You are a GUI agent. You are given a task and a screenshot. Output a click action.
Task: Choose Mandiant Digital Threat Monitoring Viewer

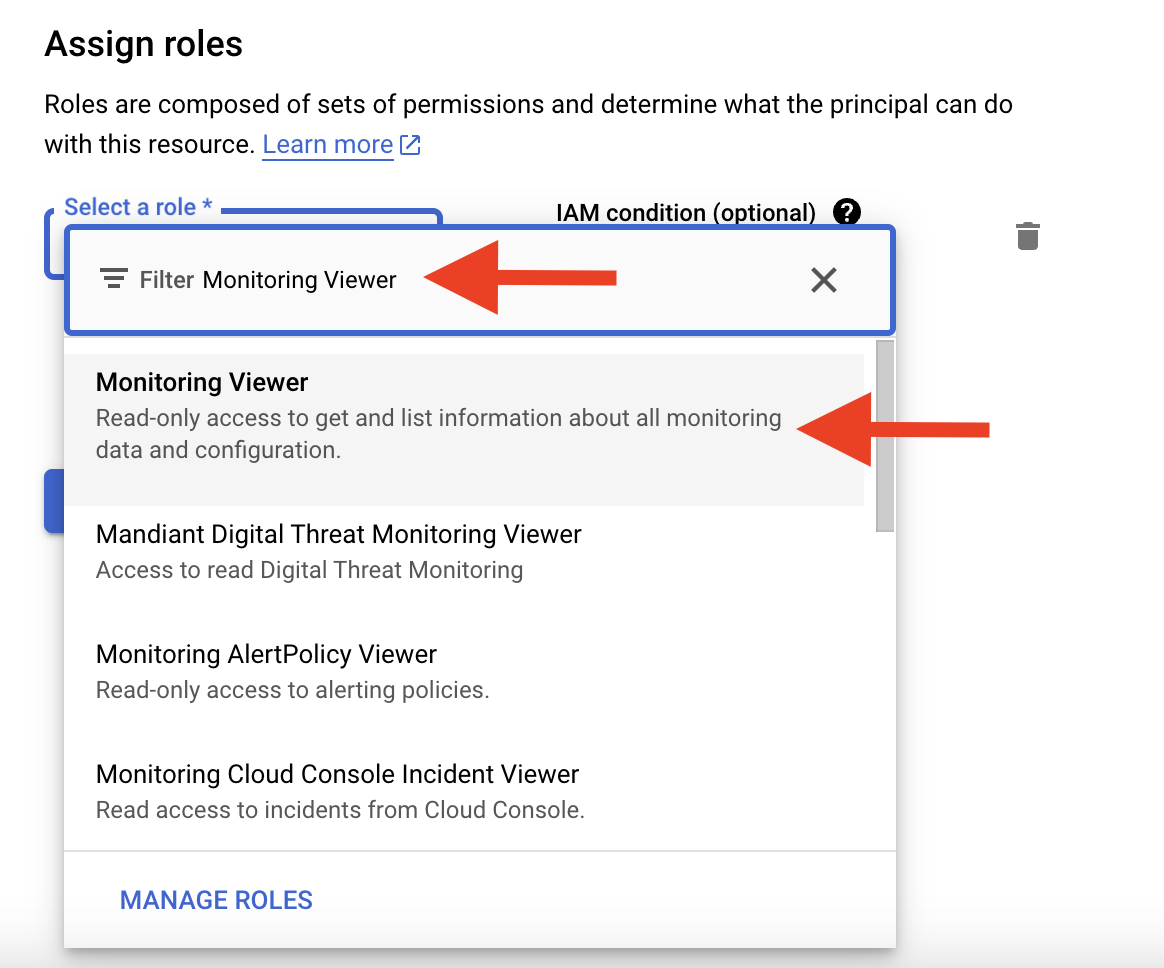pyautogui.click(x=464, y=551)
